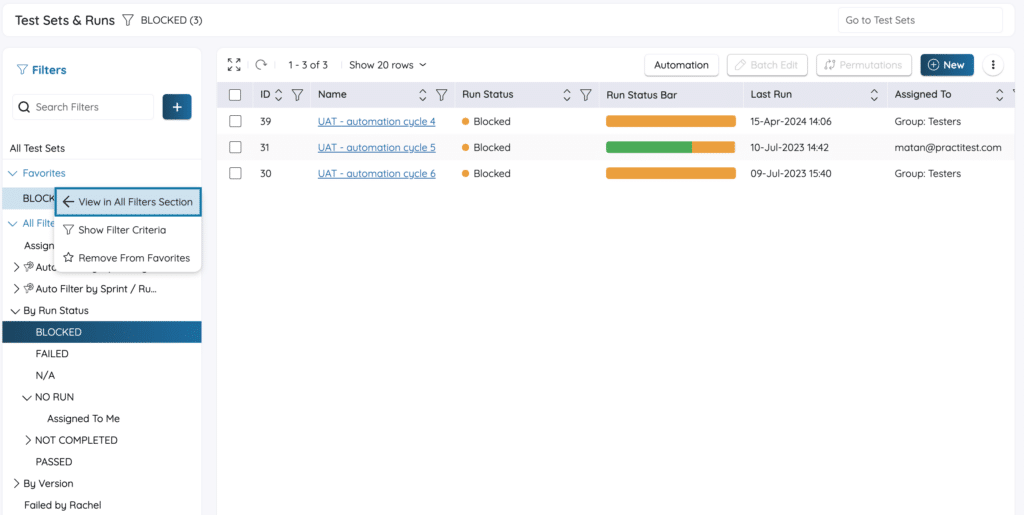
Task: Collapse the By Run Status filter group
Action: pos(15,311)
